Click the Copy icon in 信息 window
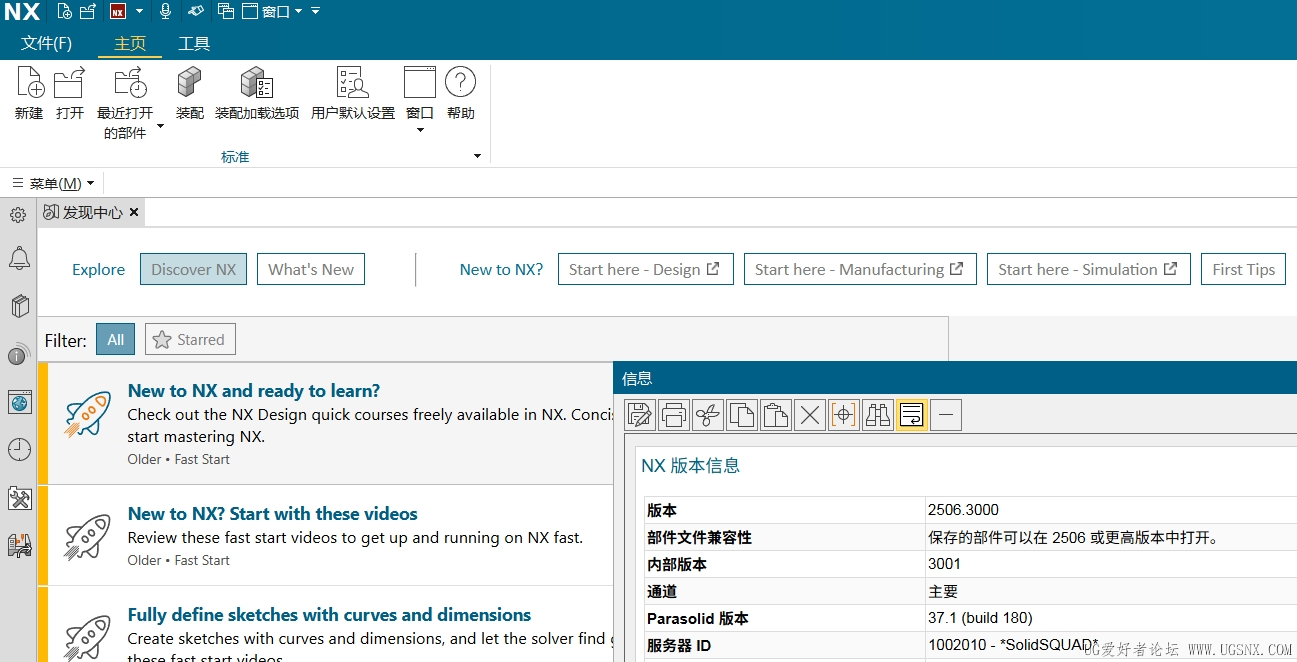The height and width of the screenshot is (662, 1297). (x=742, y=414)
